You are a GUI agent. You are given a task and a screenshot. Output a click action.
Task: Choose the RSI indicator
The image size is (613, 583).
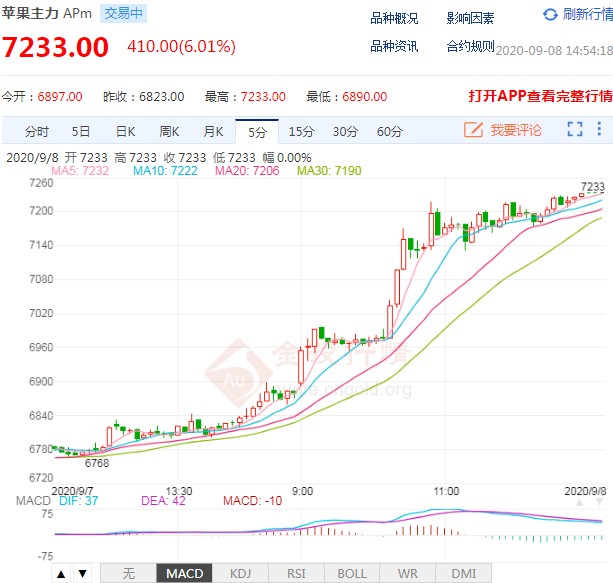296,574
